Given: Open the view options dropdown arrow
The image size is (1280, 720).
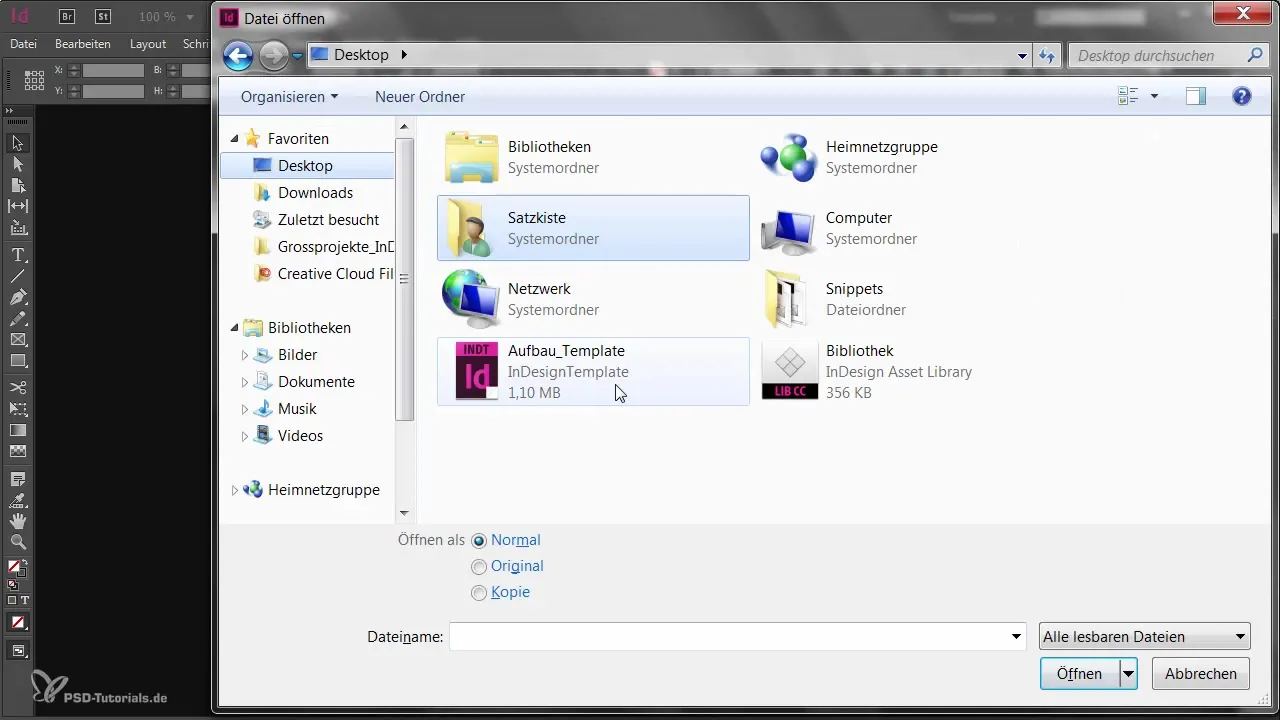Looking at the screenshot, I should point(1154,96).
